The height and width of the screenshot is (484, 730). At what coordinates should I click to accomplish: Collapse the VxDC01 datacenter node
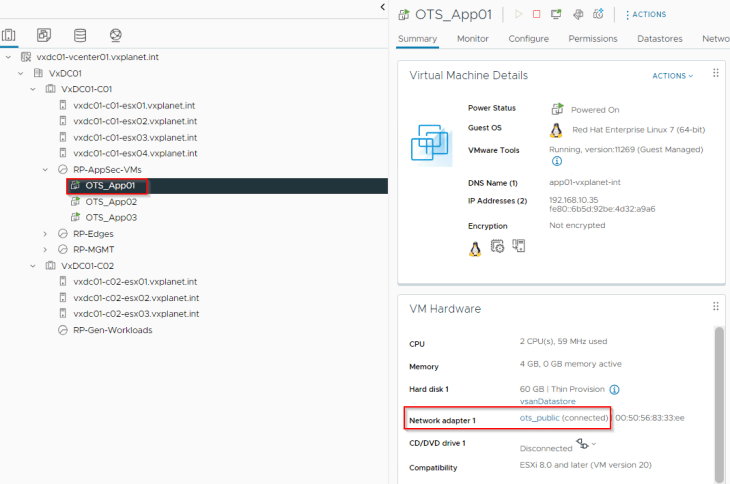[x=20, y=73]
